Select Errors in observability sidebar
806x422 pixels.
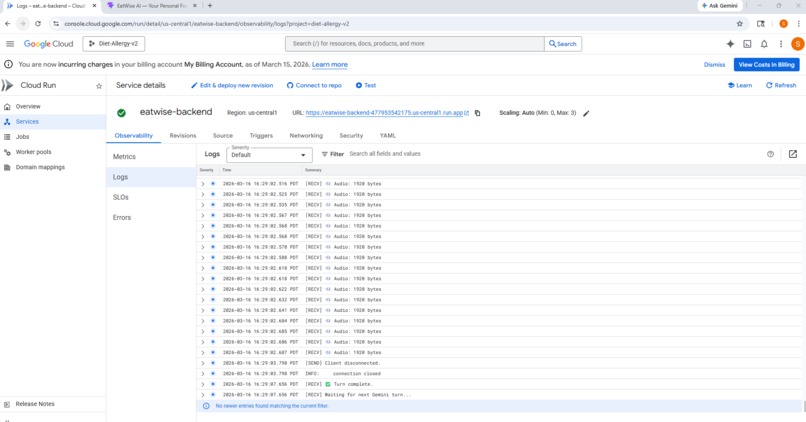click(122, 217)
